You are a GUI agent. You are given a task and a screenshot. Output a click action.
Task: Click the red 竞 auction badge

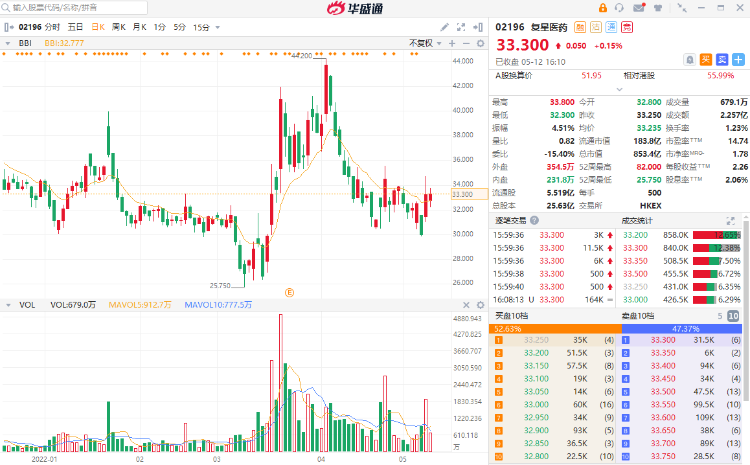pyautogui.click(x=627, y=27)
